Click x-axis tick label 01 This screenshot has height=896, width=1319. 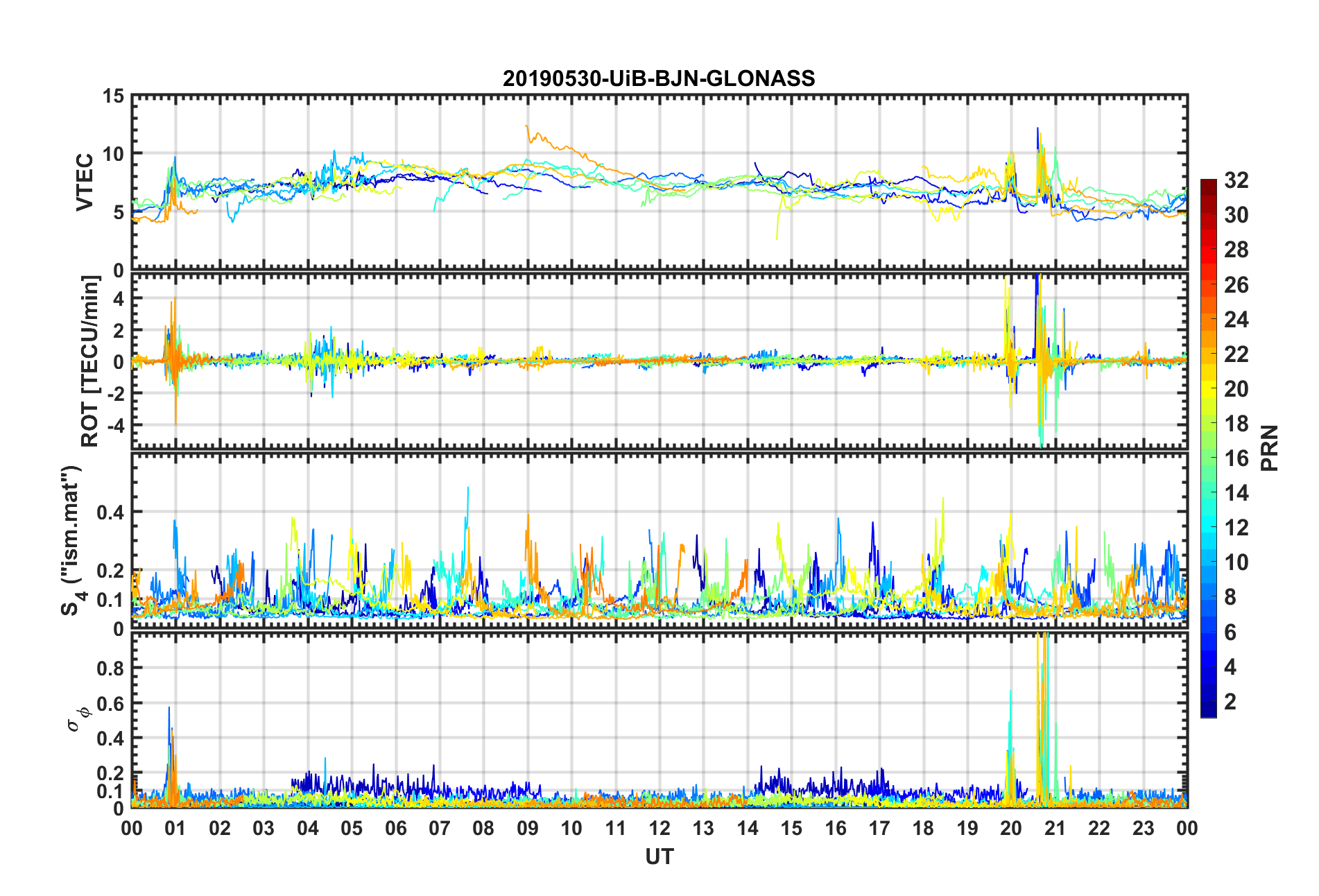tap(175, 828)
